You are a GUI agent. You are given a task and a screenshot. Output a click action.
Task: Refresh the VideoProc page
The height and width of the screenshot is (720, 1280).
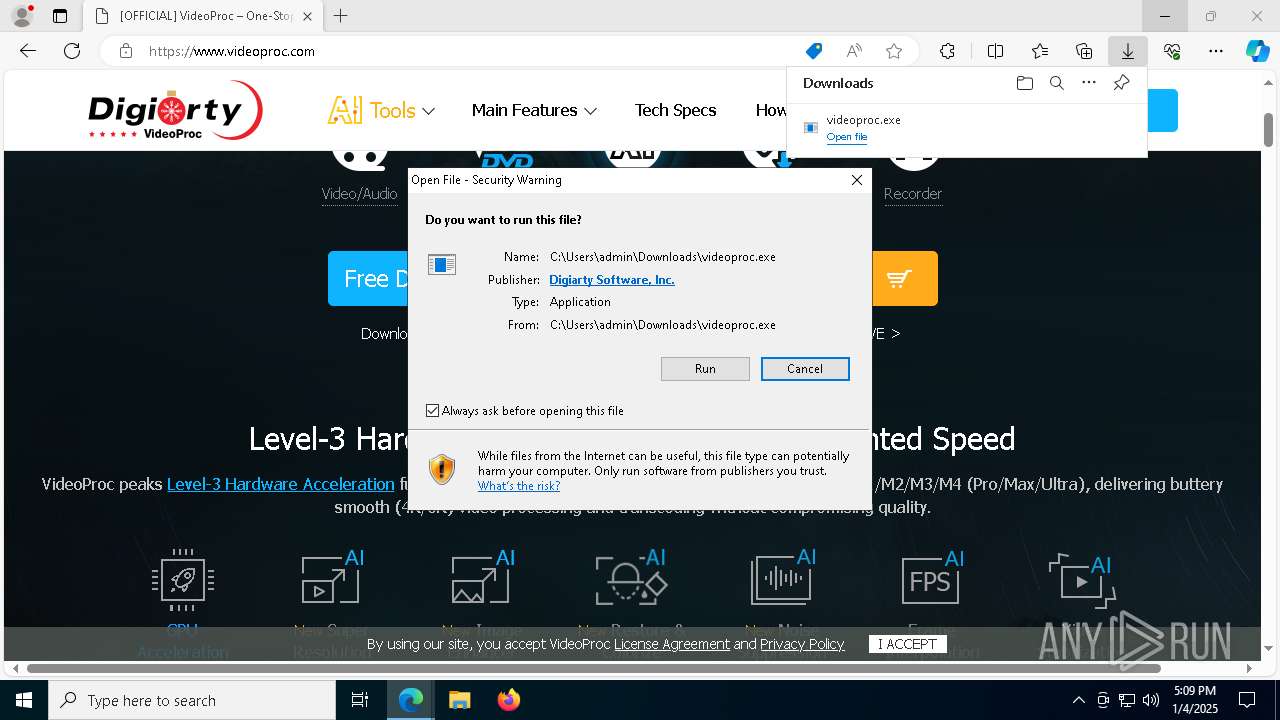[x=72, y=51]
